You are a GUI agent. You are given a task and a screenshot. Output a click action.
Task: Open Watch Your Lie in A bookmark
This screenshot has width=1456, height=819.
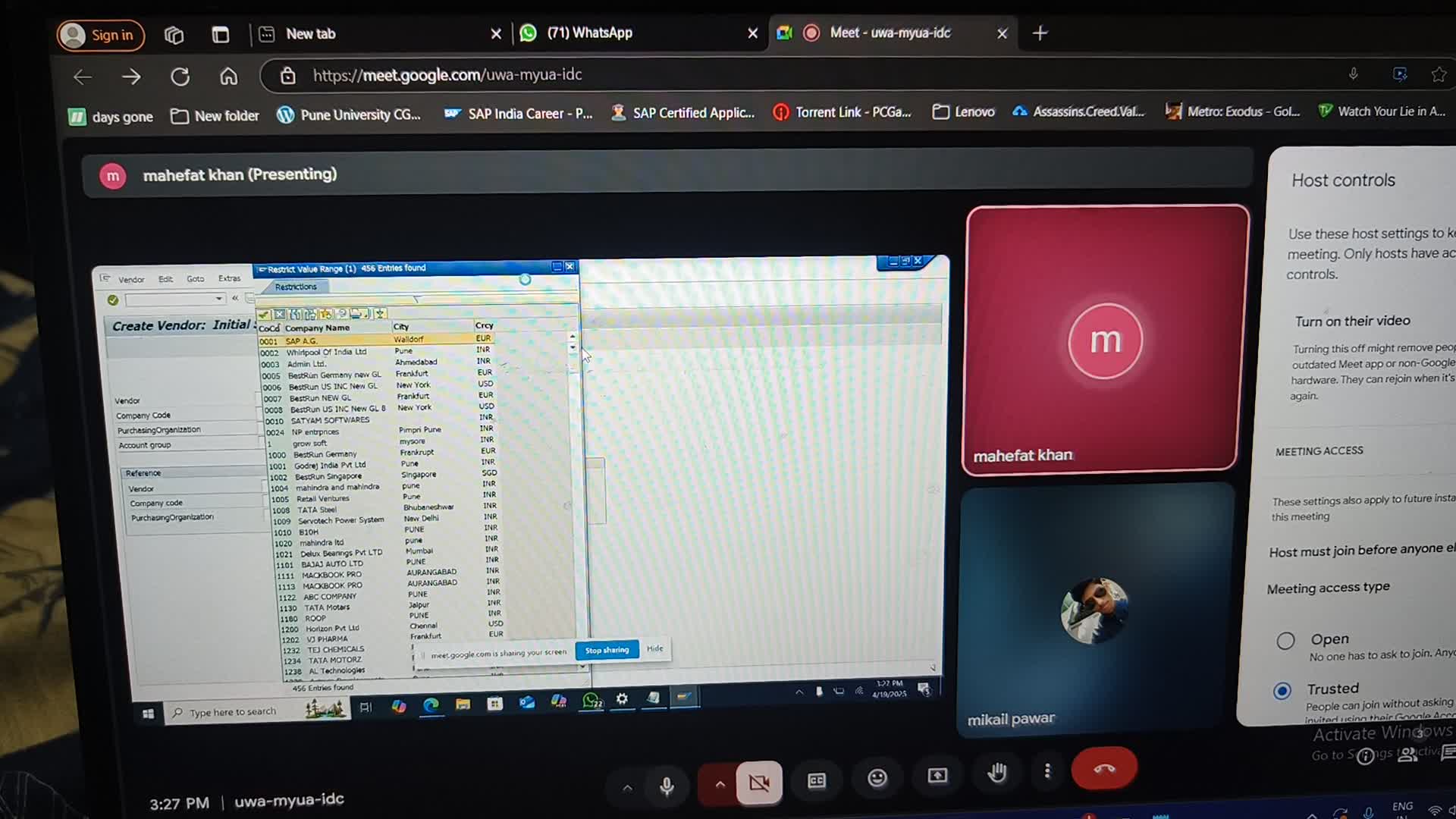1381,111
